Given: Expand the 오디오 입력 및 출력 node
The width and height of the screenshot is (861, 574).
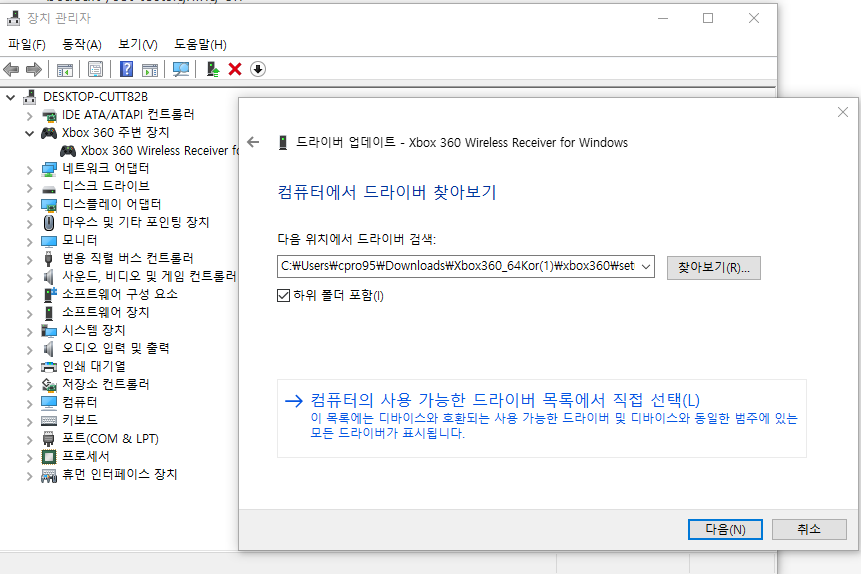Looking at the screenshot, I should (x=30, y=349).
